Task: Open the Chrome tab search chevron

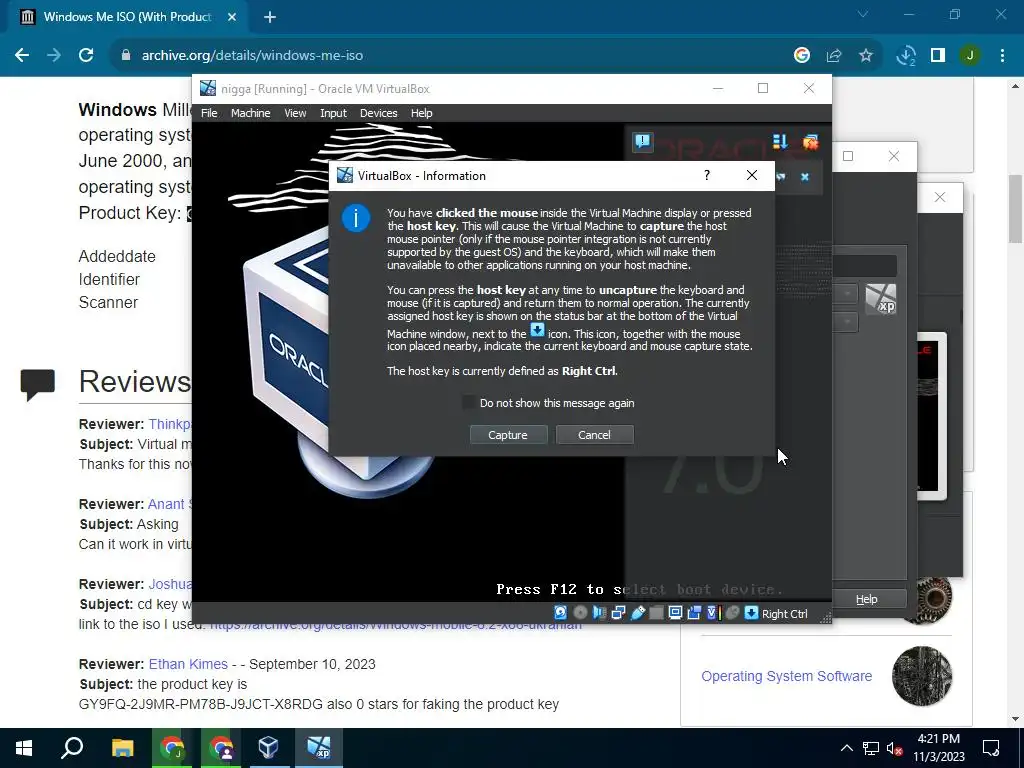Action: click(863, 14)
